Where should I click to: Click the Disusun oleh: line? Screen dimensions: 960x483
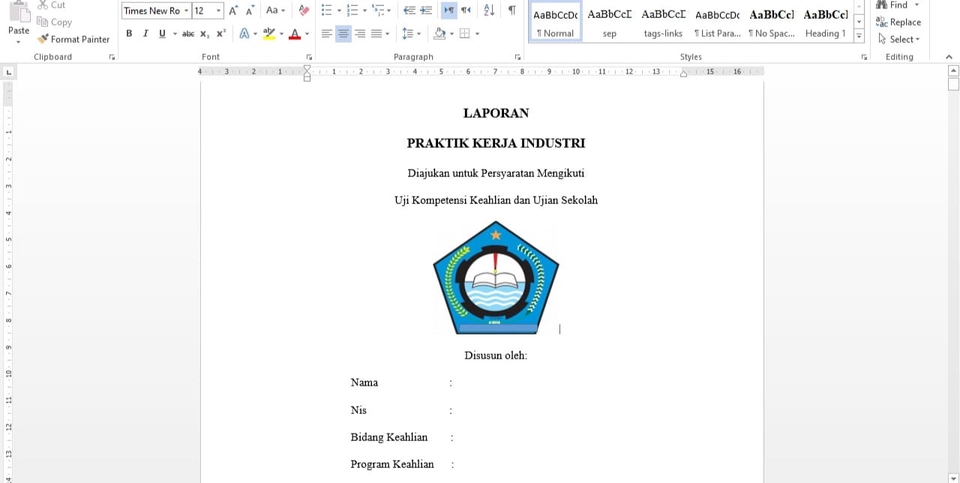pos(496,356)
